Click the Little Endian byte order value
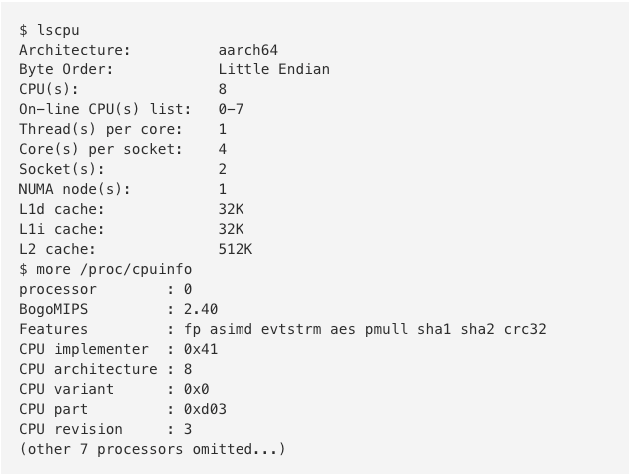 [x=273, y=70]
